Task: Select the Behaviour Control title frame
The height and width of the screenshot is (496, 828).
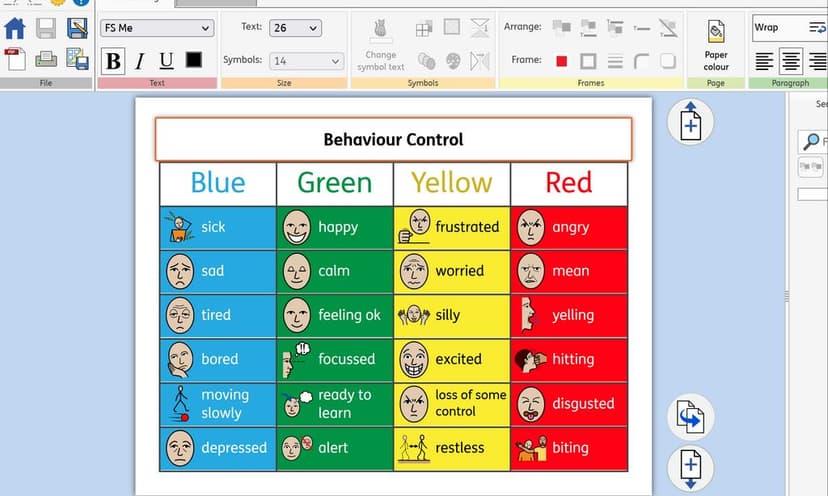Action: click(x=393, y=139)
